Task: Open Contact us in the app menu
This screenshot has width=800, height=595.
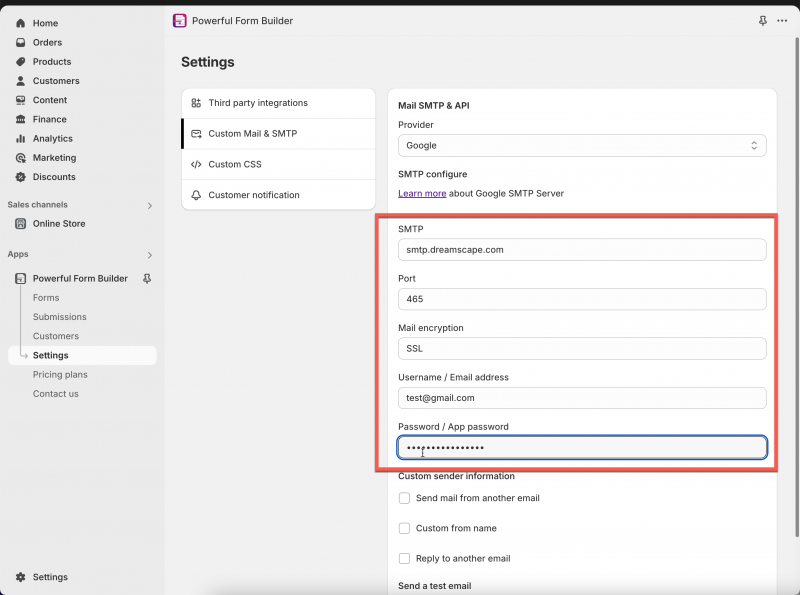Action: tap(57, 393)
